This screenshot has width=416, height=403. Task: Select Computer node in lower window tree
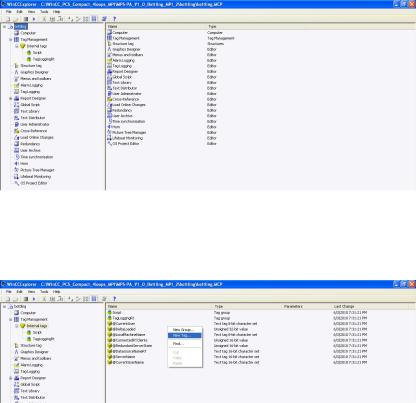click(28, 313)
